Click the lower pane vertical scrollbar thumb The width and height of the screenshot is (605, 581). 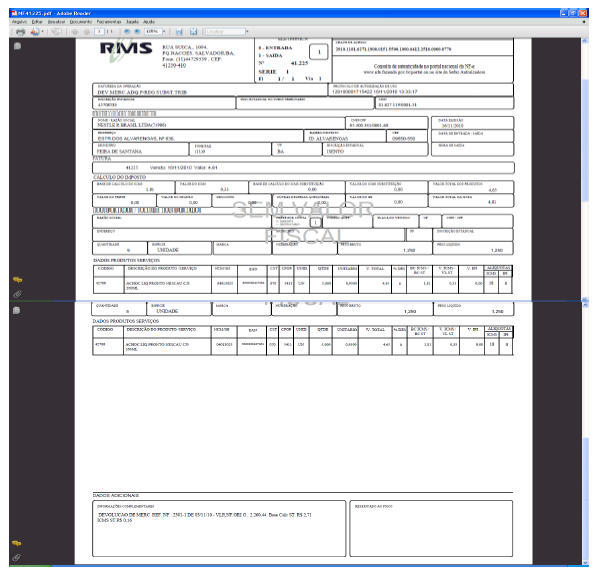click(585, 501)
